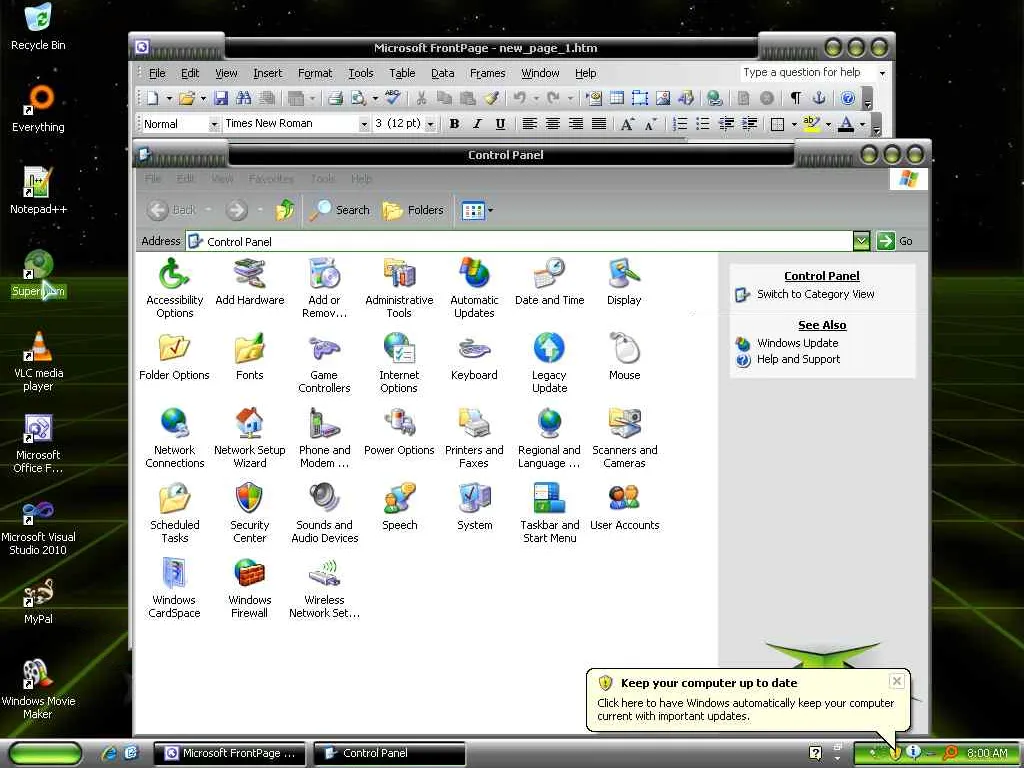Open the Style dropdown showing Normal

(x=214, y=124)
